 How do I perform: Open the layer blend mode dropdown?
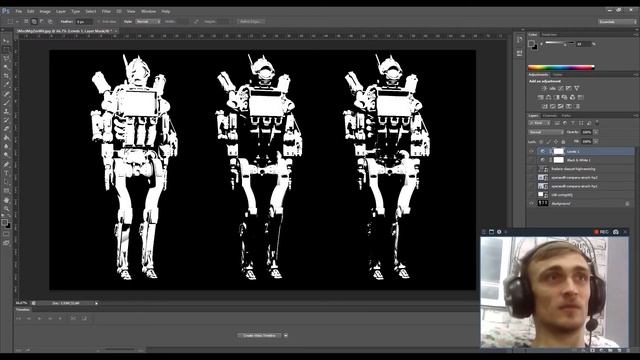pyautogui.click(x=546, y=132)
